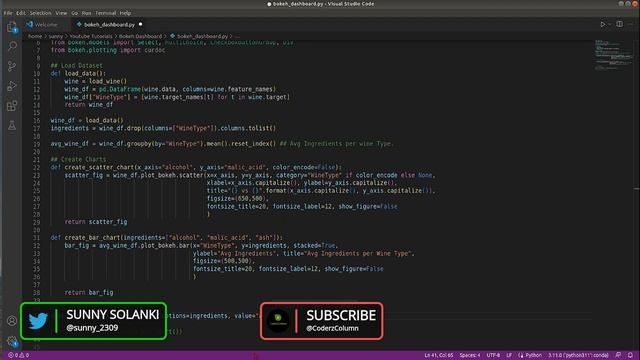Change end of line sequence LF
The height and width of the screenshot is (360, 640).
click(x=509, y=356)
